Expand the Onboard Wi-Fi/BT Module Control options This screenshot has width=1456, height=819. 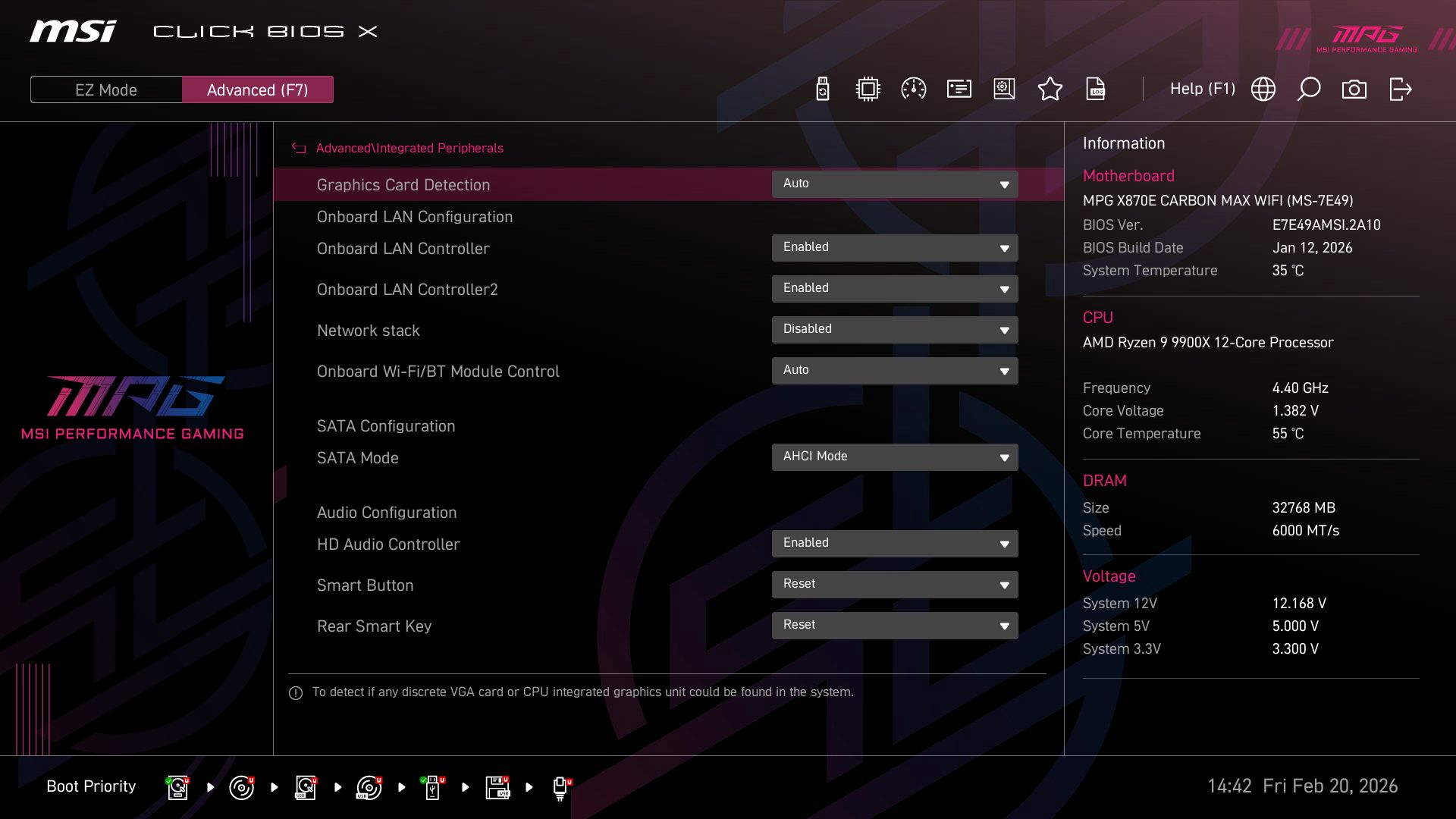(x=895, y=370)
